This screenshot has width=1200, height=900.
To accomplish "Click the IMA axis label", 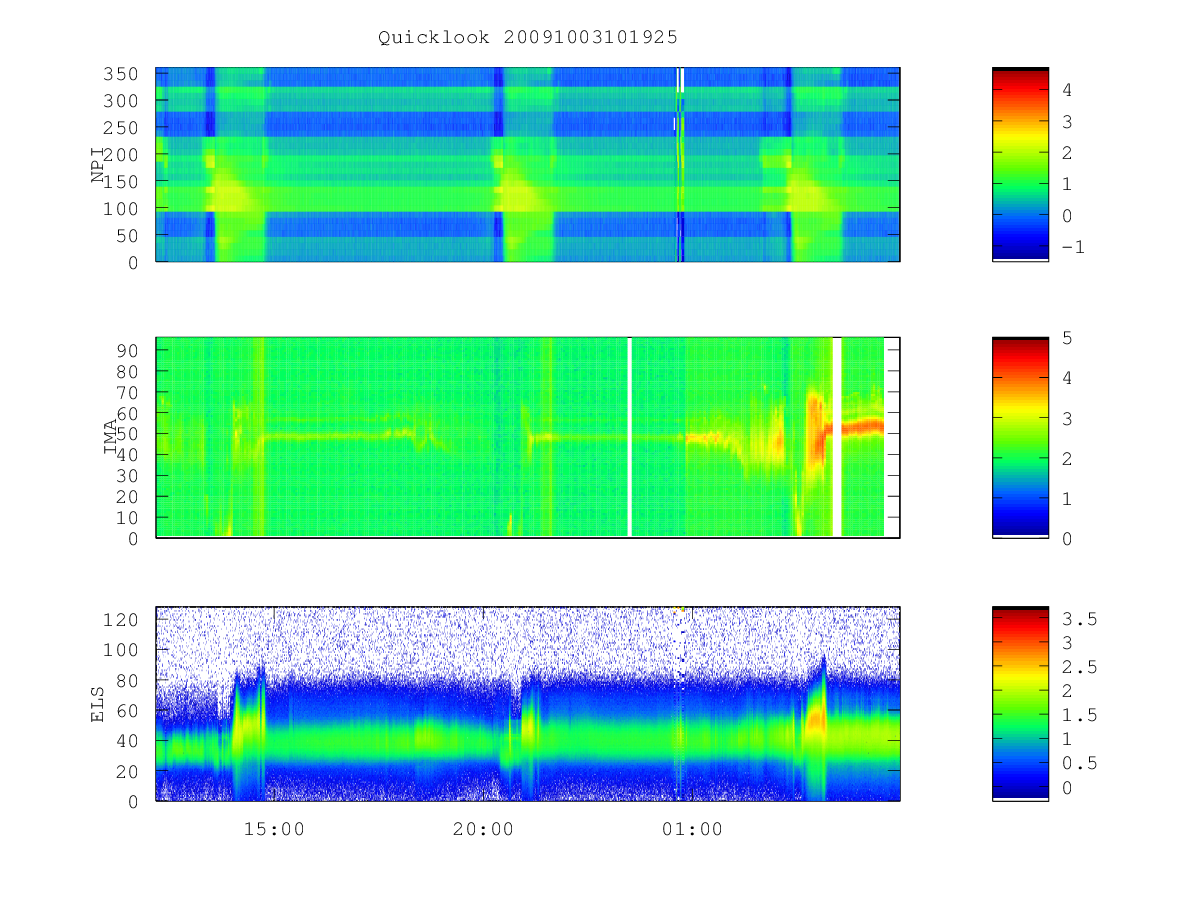I will pos(111,438).
